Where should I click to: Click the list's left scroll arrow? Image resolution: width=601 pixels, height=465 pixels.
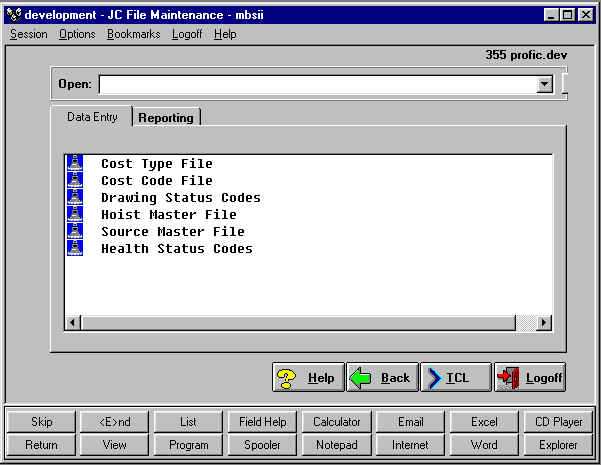72,322
